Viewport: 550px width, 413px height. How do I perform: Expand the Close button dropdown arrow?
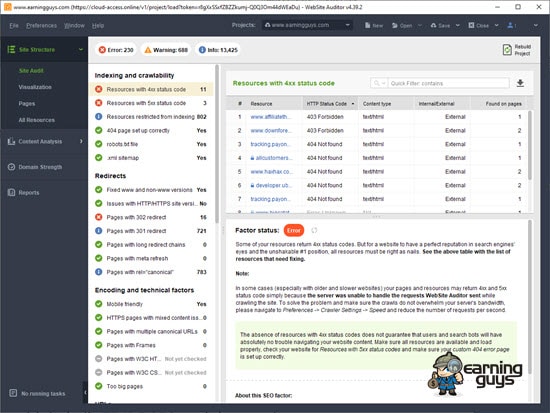(x=496, y=25)
